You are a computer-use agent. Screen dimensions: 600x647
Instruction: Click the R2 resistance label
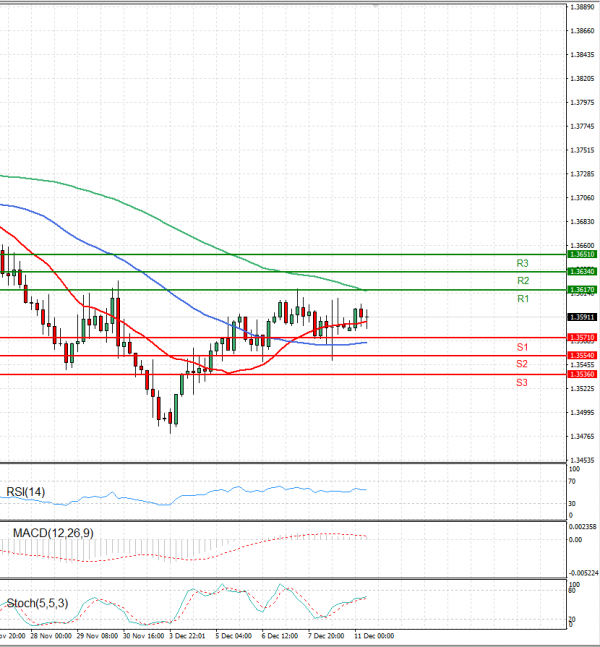[x=522, y=281]
